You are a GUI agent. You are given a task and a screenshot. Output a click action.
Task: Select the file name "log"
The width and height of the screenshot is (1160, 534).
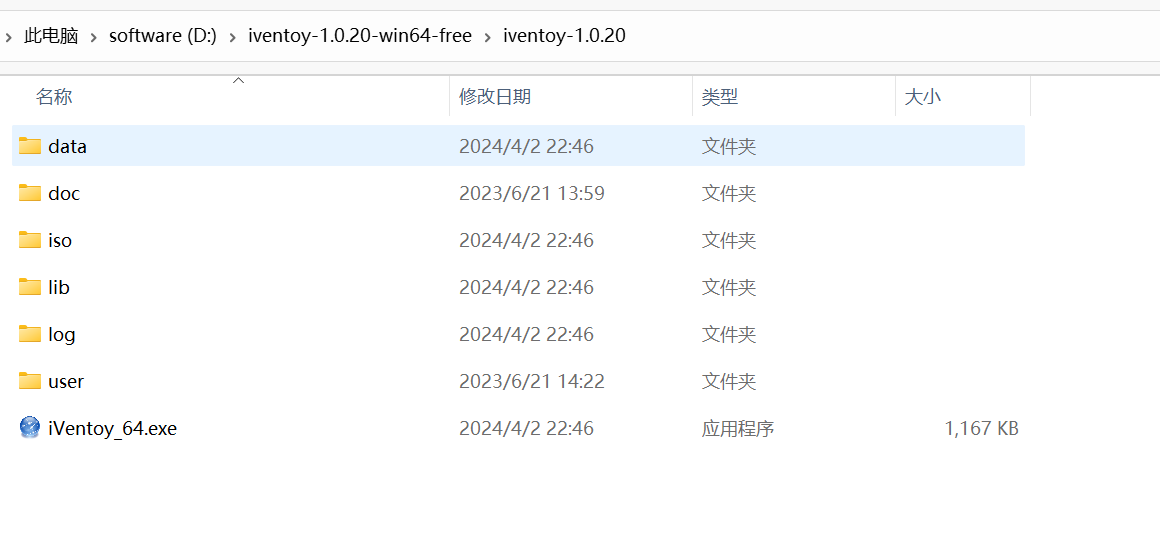tap(61, 335)
